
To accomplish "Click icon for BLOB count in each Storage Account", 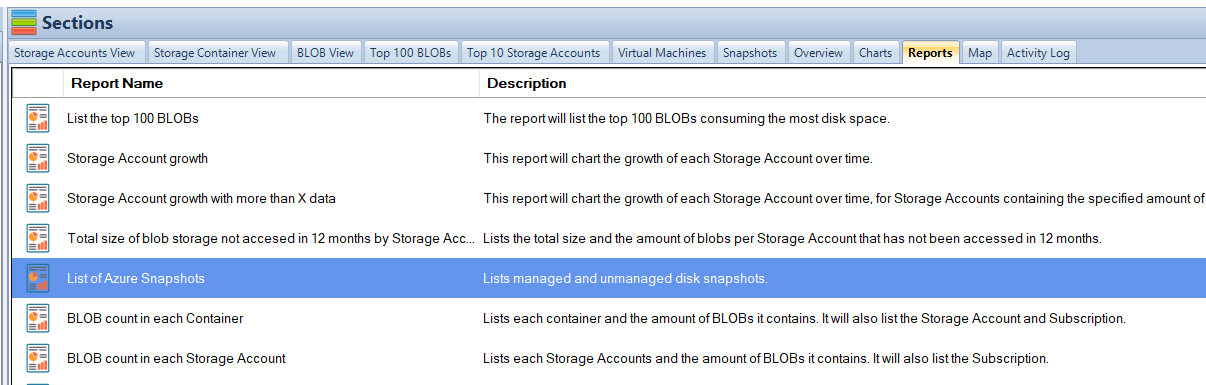I will [x=38, y=358].
